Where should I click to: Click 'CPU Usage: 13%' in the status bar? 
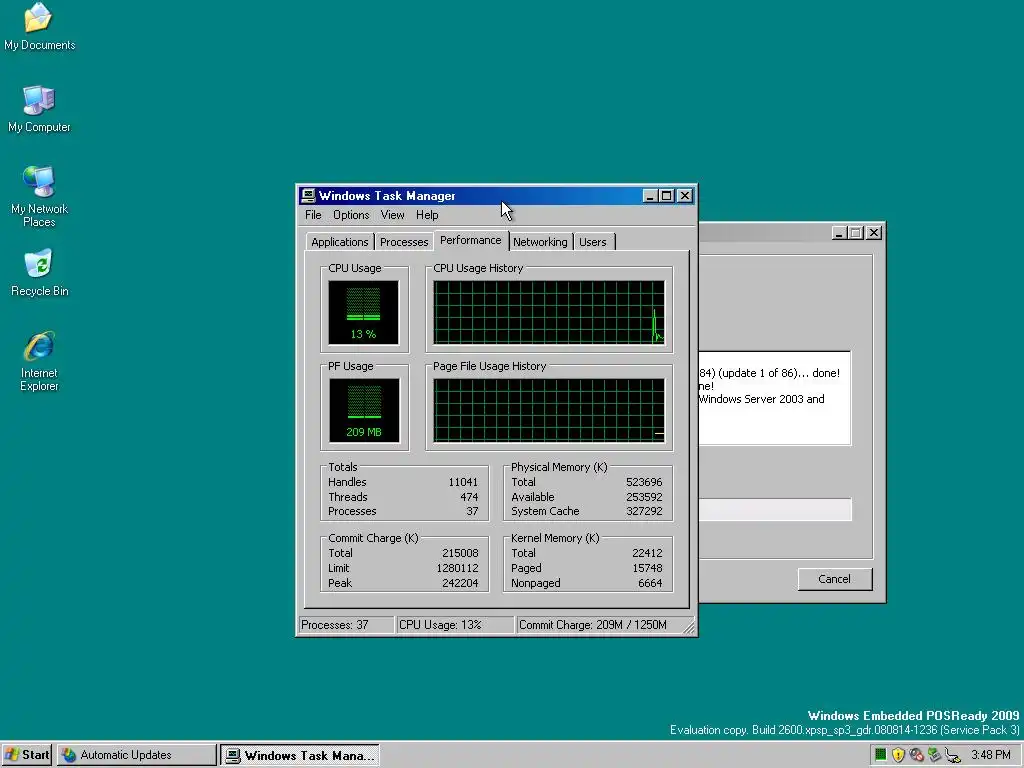click(x=455, y=625)
